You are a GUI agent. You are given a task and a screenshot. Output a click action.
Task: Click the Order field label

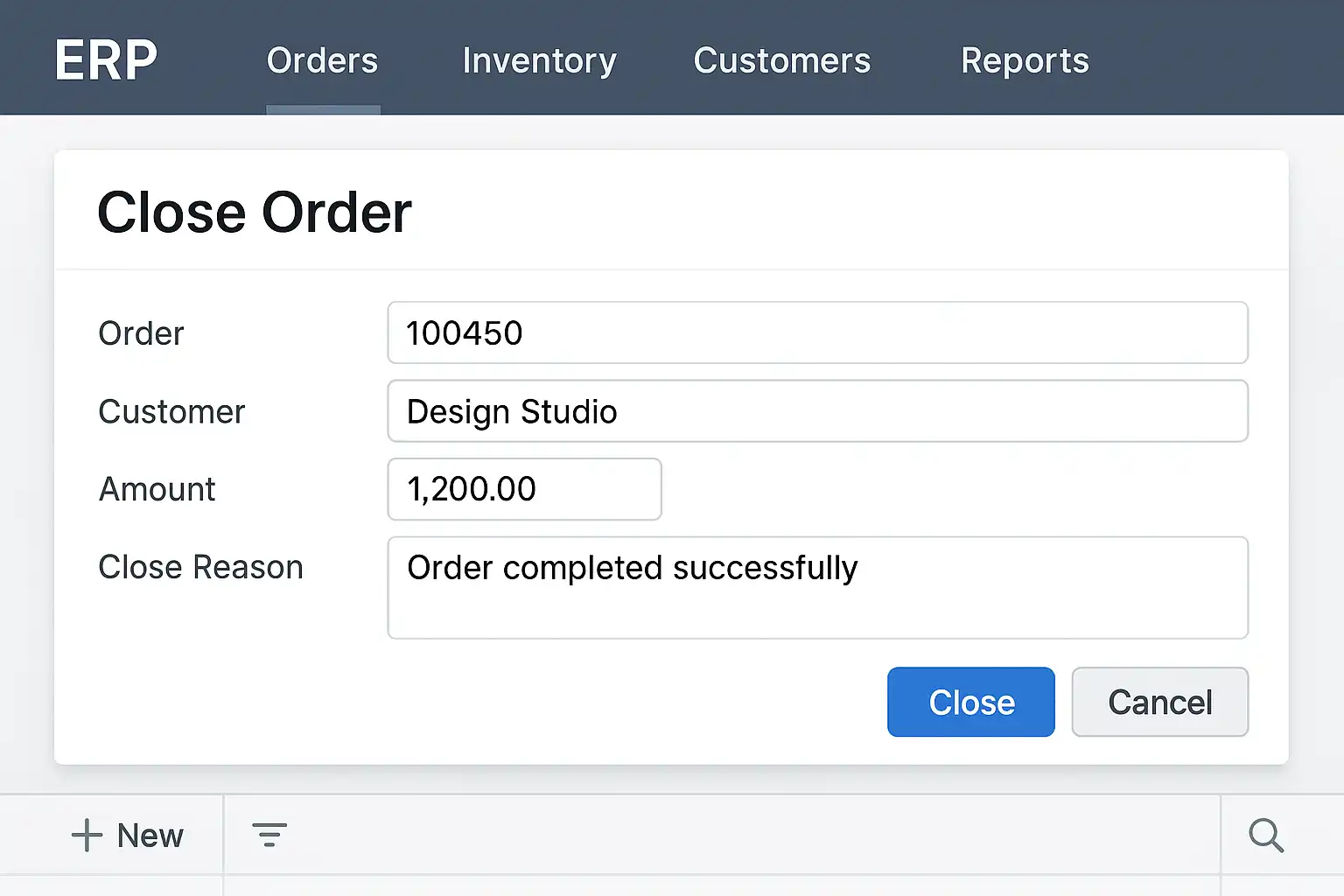[141, 333]
